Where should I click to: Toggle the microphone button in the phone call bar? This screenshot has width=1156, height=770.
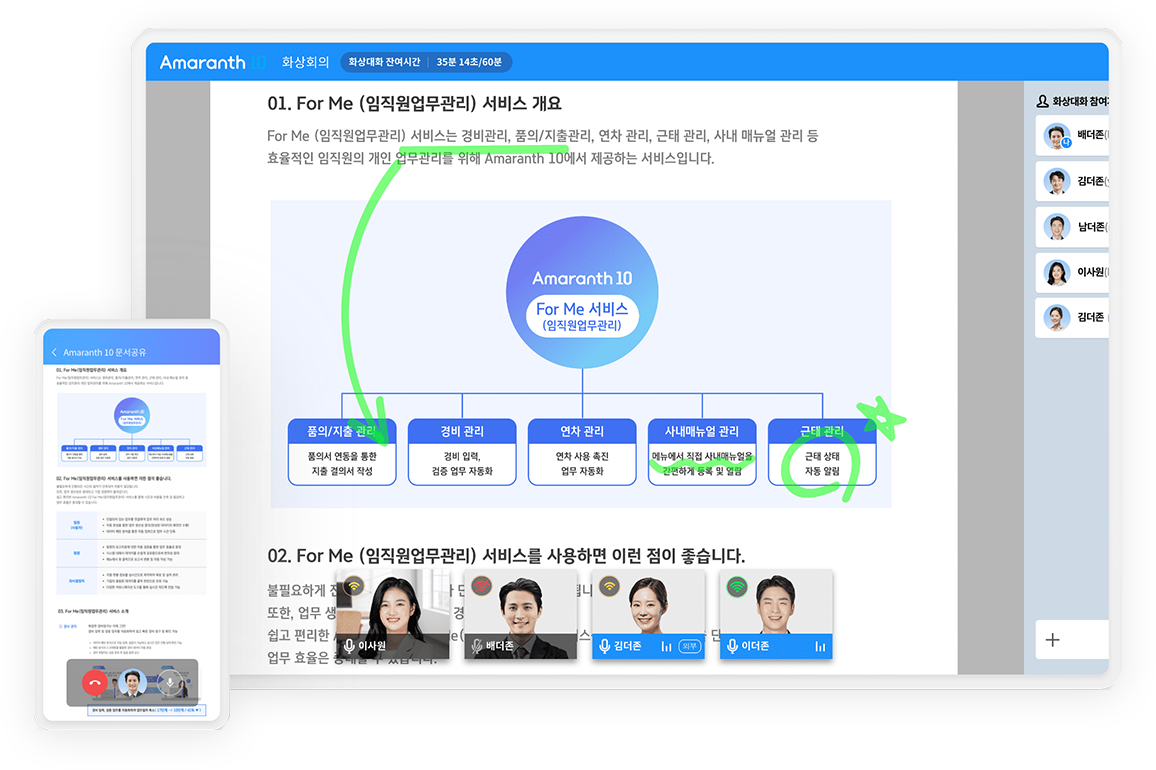(170, 683)
